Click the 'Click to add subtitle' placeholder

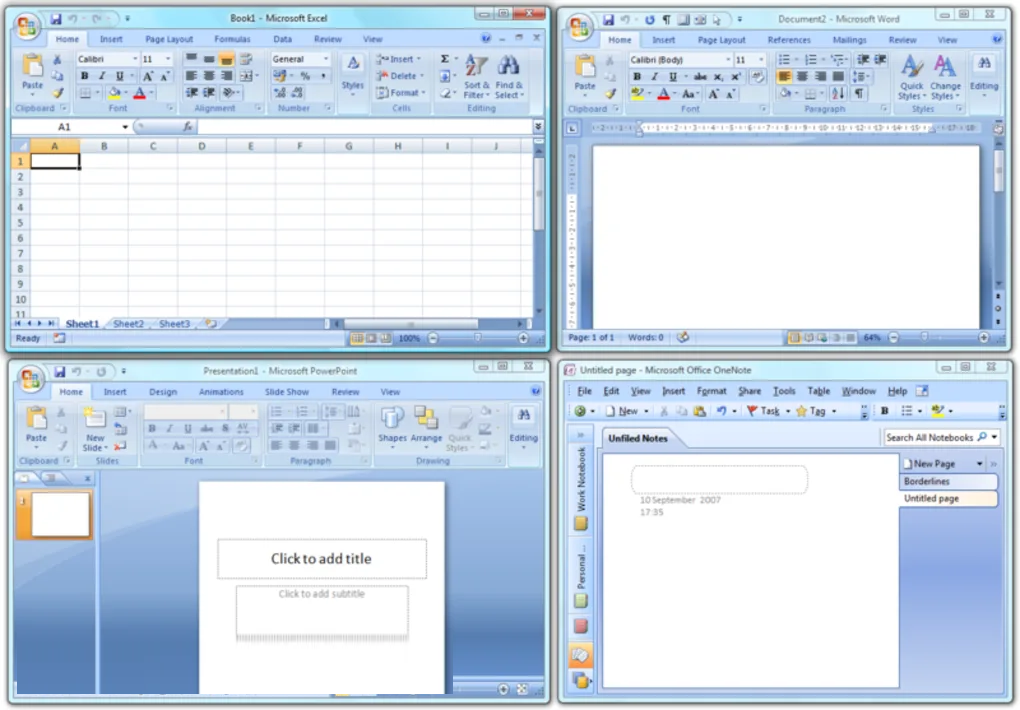[322, 611]
